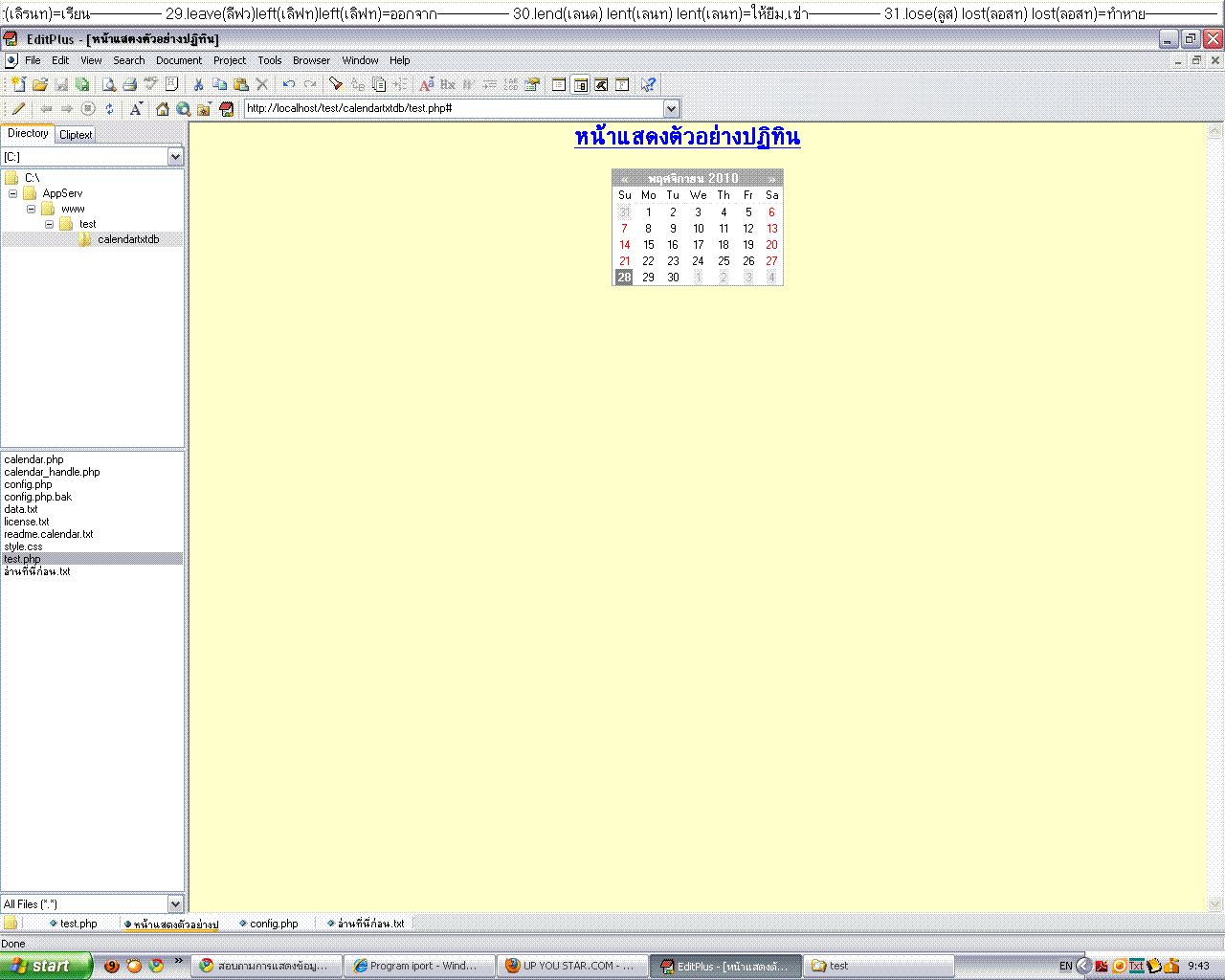This screenshot has height=980, width=1225.
Task: Click the browser font size icon
Action: [x=136, y=109]
